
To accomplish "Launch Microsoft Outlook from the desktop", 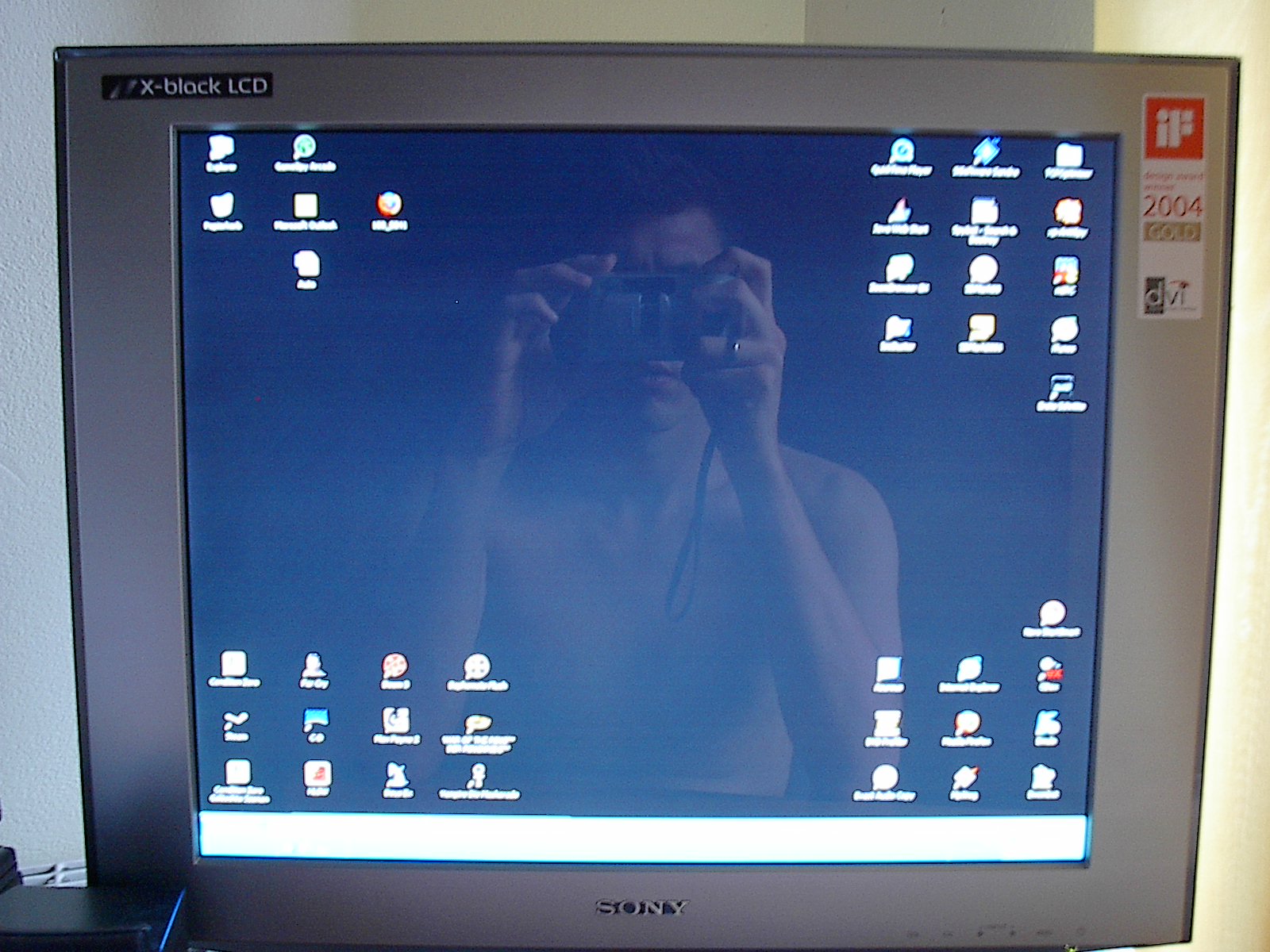I will pos(306,208).
